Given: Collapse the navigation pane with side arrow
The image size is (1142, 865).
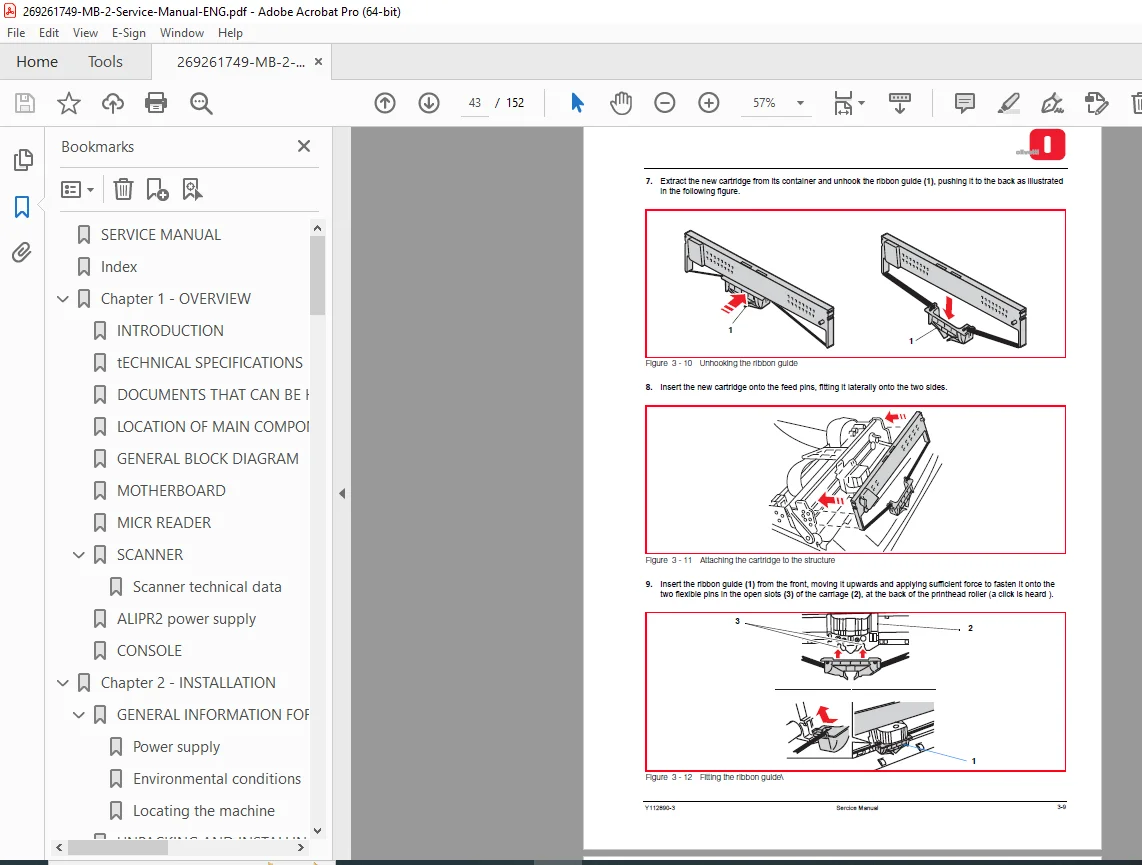Looking at the screenshot, I should coord(342,494).
